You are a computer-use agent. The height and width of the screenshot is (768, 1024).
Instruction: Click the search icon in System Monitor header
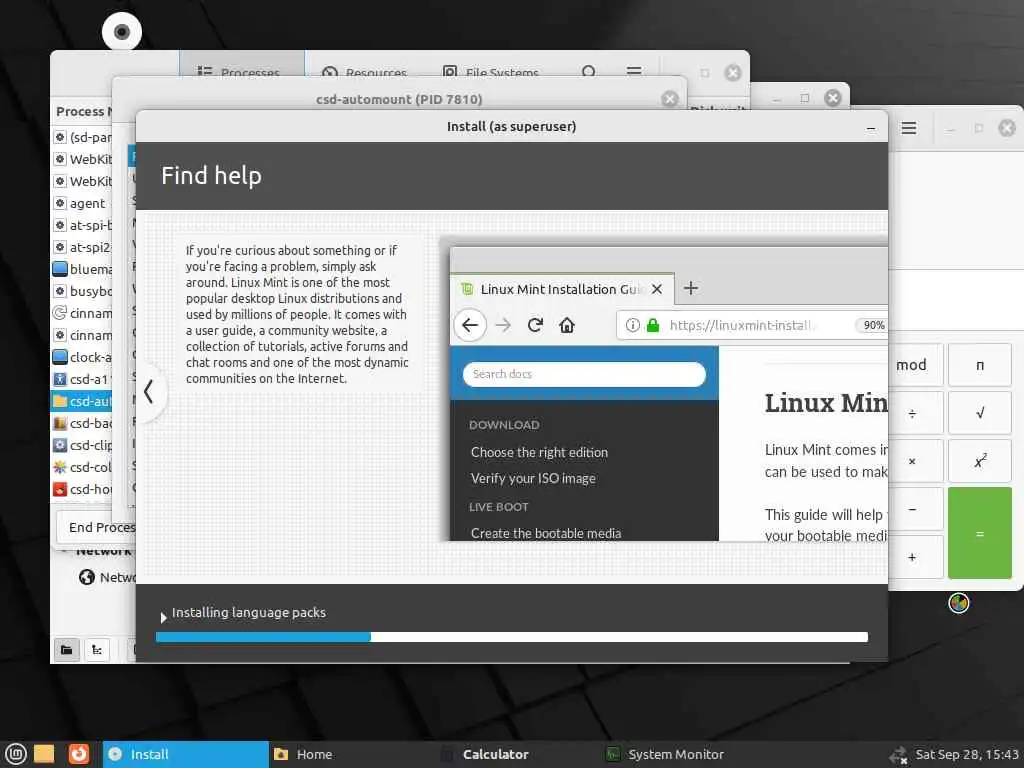(x=588, y=71)
